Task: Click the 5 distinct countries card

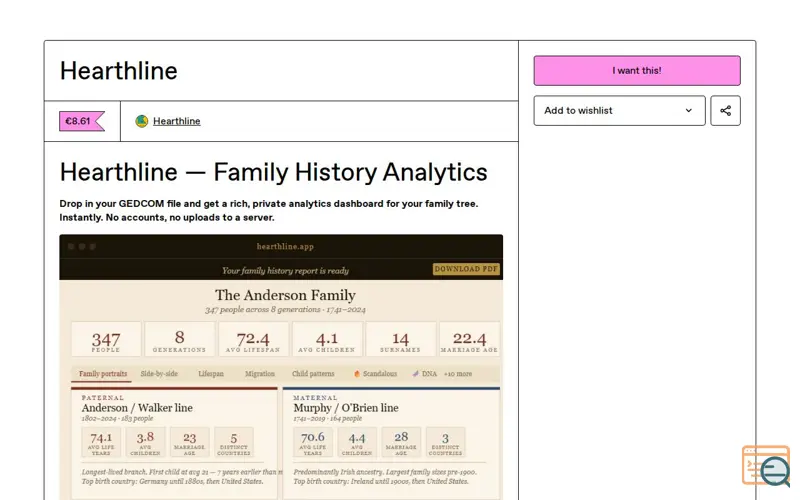Action: click(x=234, y=442)
